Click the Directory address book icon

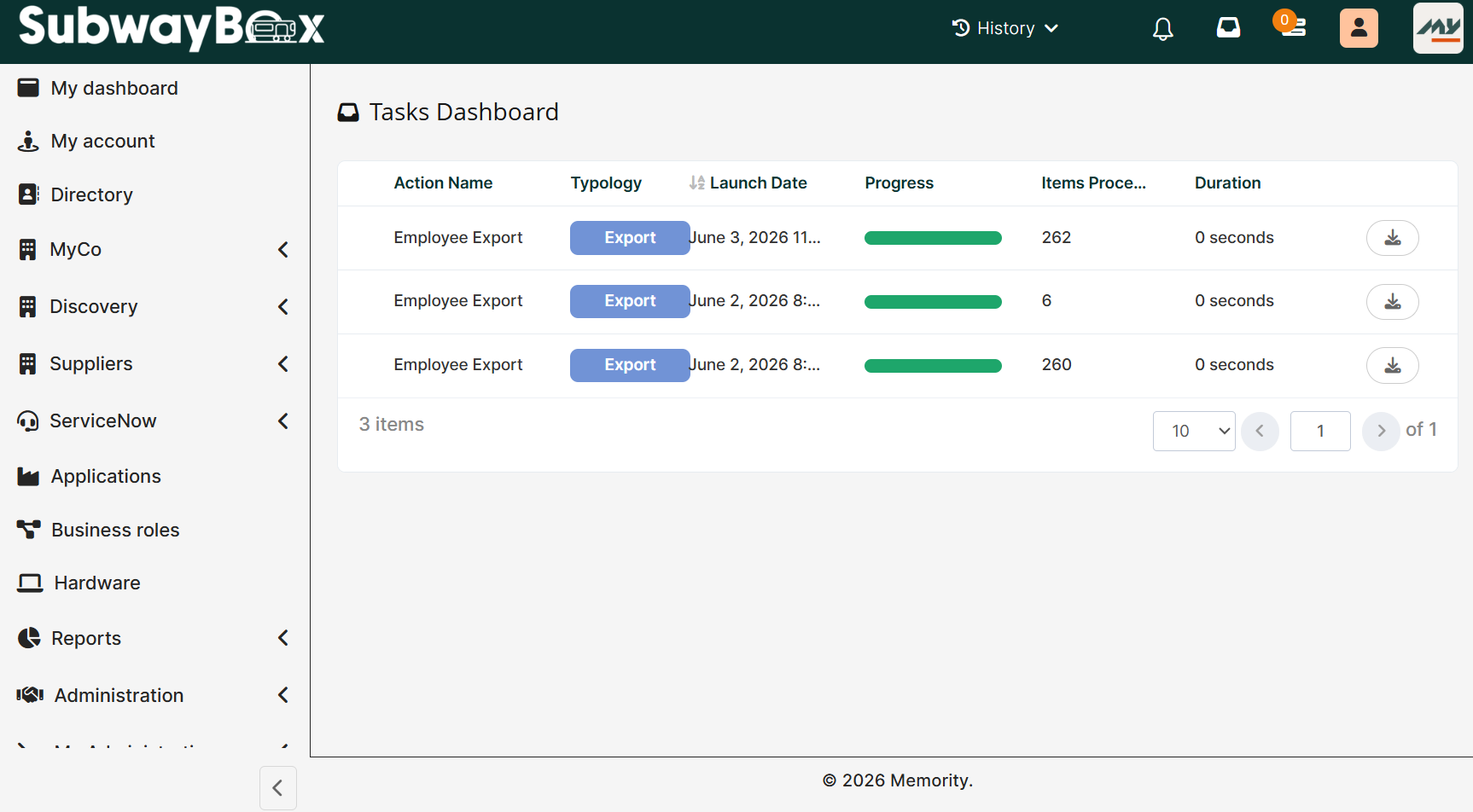(28, 194)
